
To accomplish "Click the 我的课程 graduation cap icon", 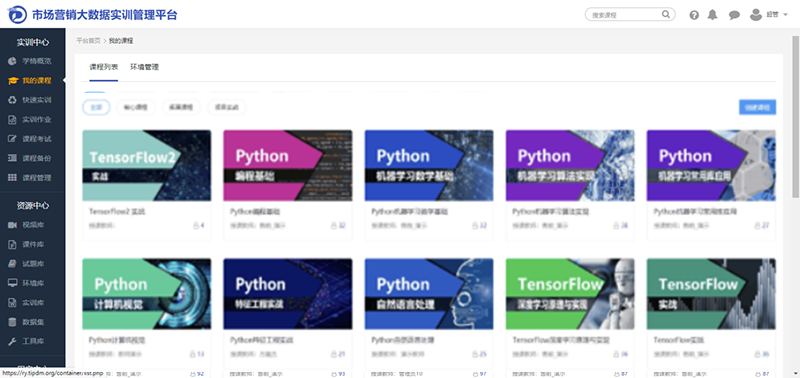I will pos(13,81).
